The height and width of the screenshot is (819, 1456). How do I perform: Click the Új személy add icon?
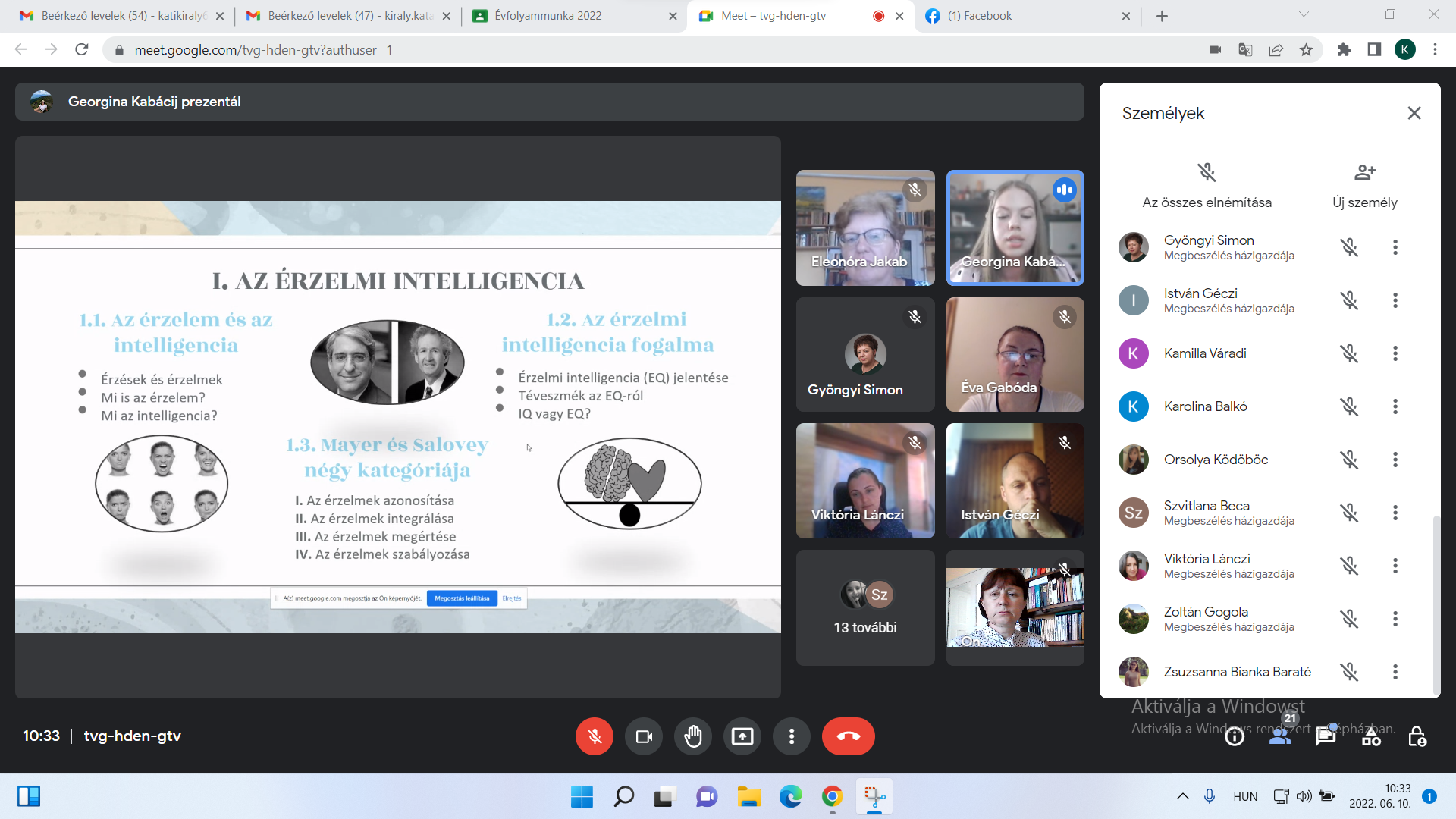tap(1364, 172)
